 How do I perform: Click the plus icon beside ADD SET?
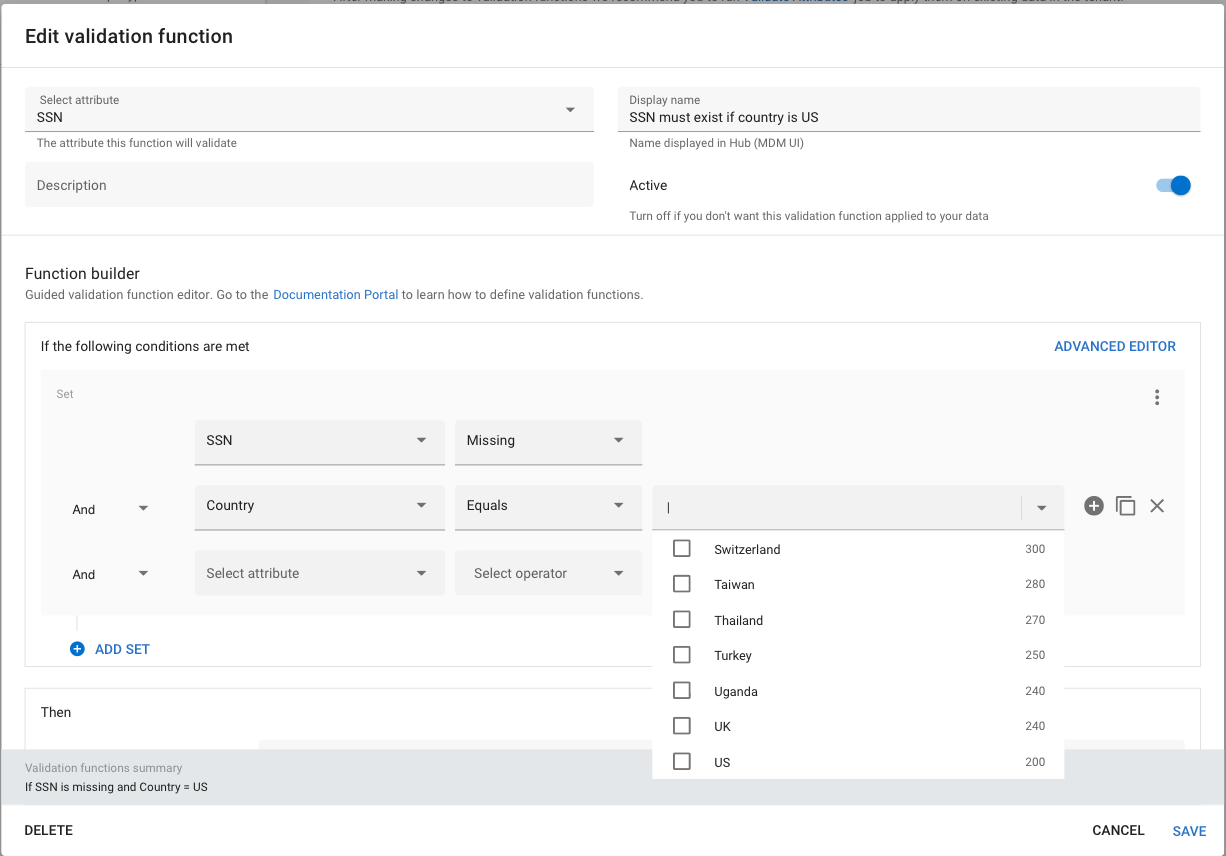tap(77, 649)
